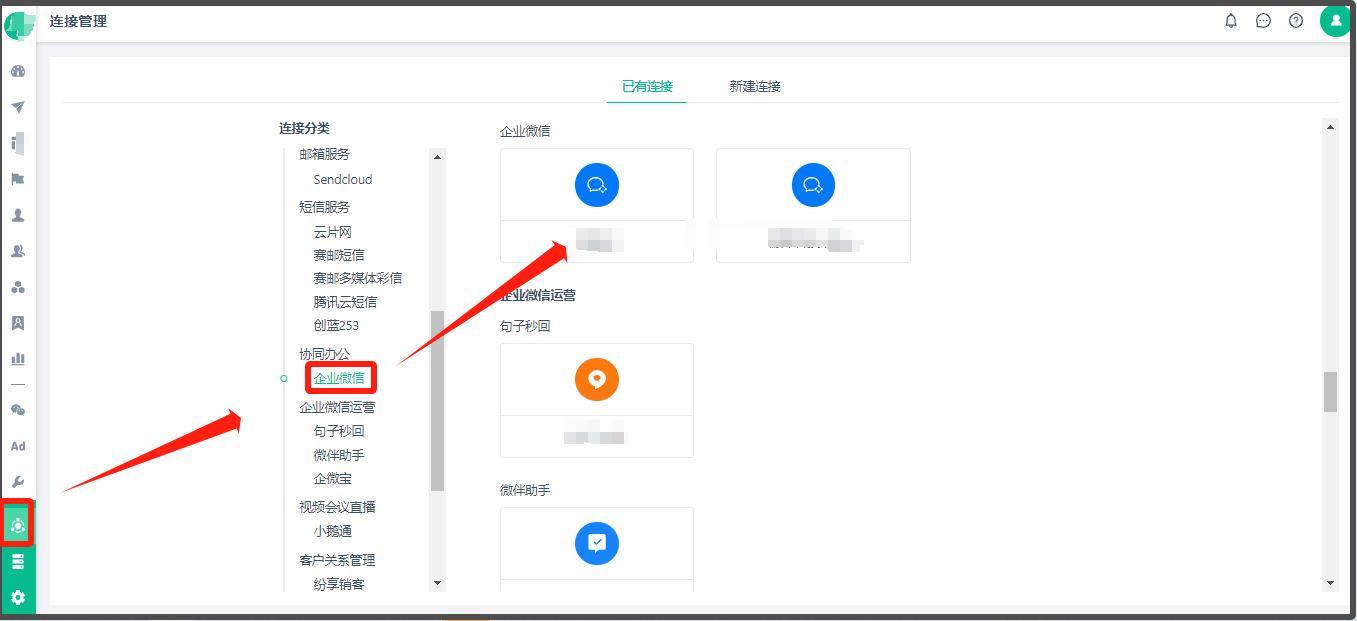
Task: Click 企业微信运营 heading in category tree
Action: (338, 407)
